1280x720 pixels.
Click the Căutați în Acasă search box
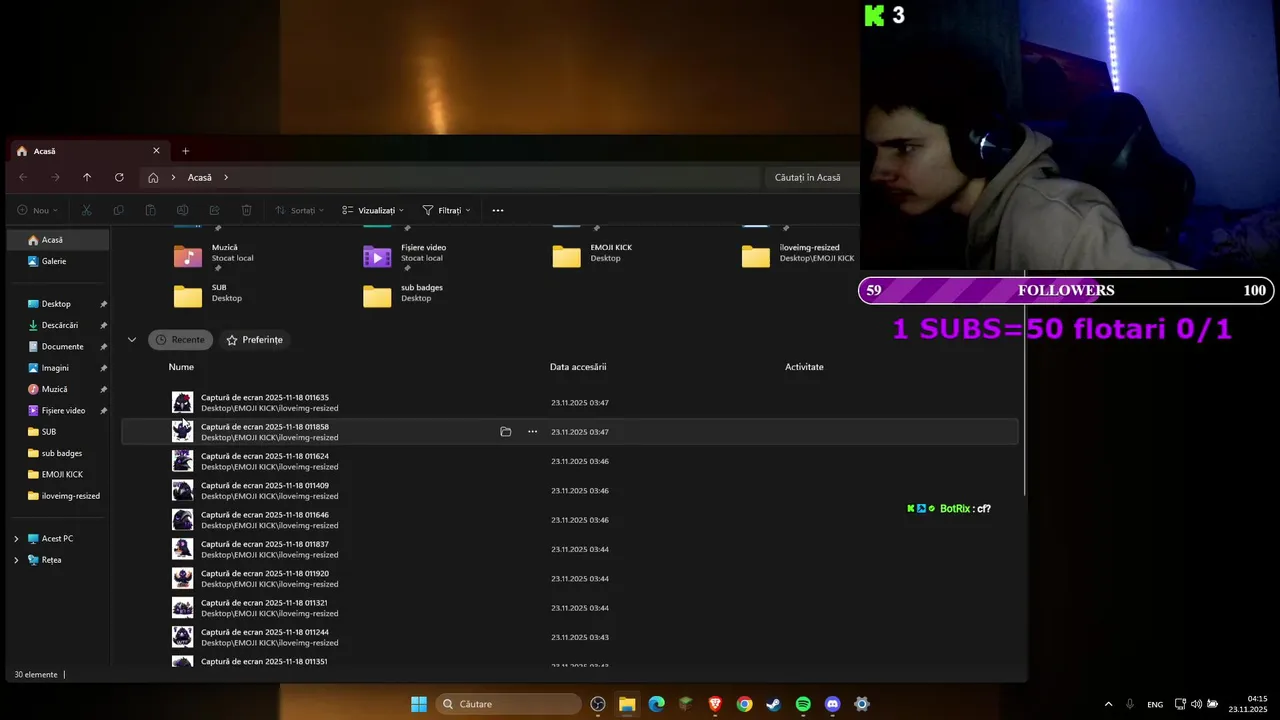pyautogui.click(x=811, y=177)
